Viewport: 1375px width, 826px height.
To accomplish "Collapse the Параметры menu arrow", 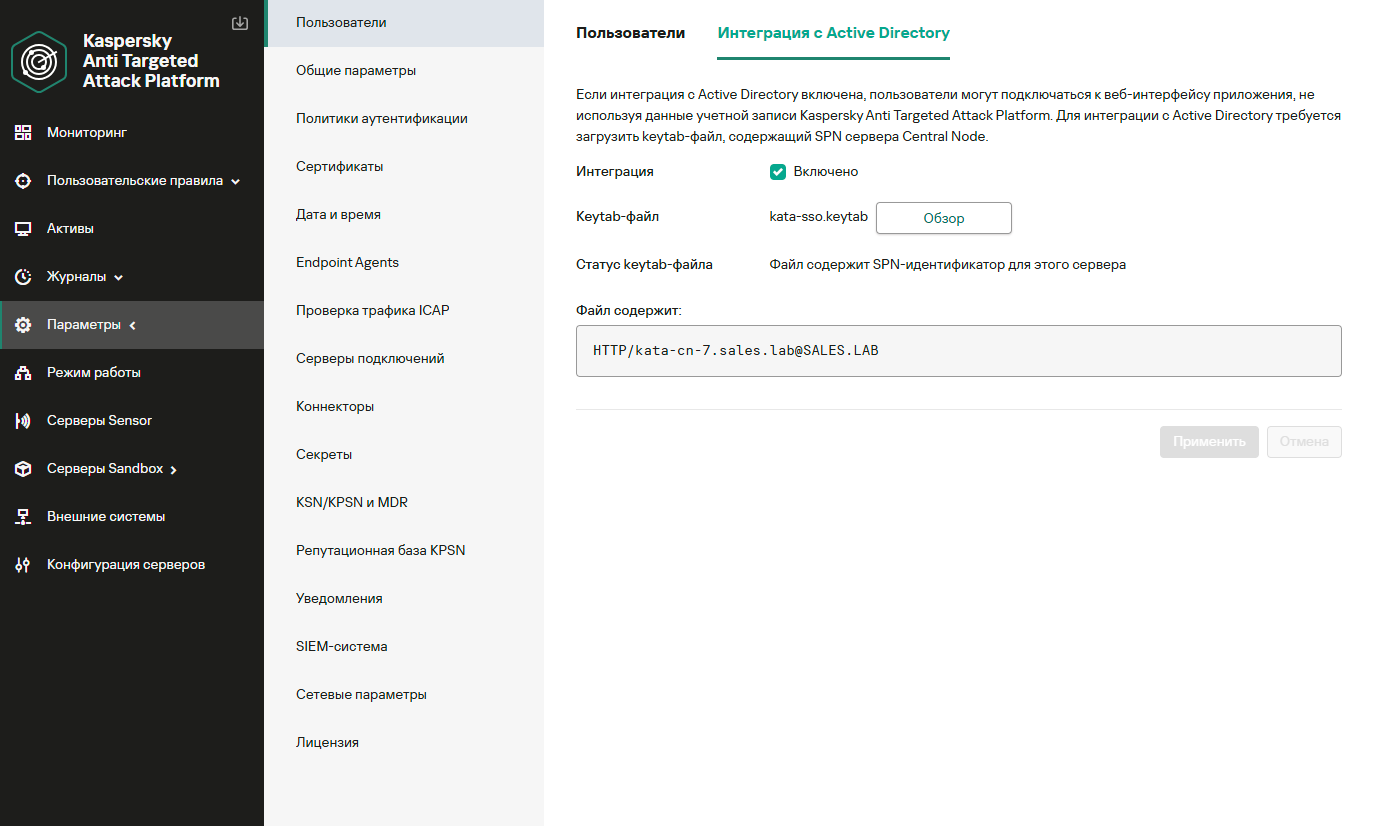I will (x=132, y=326).
